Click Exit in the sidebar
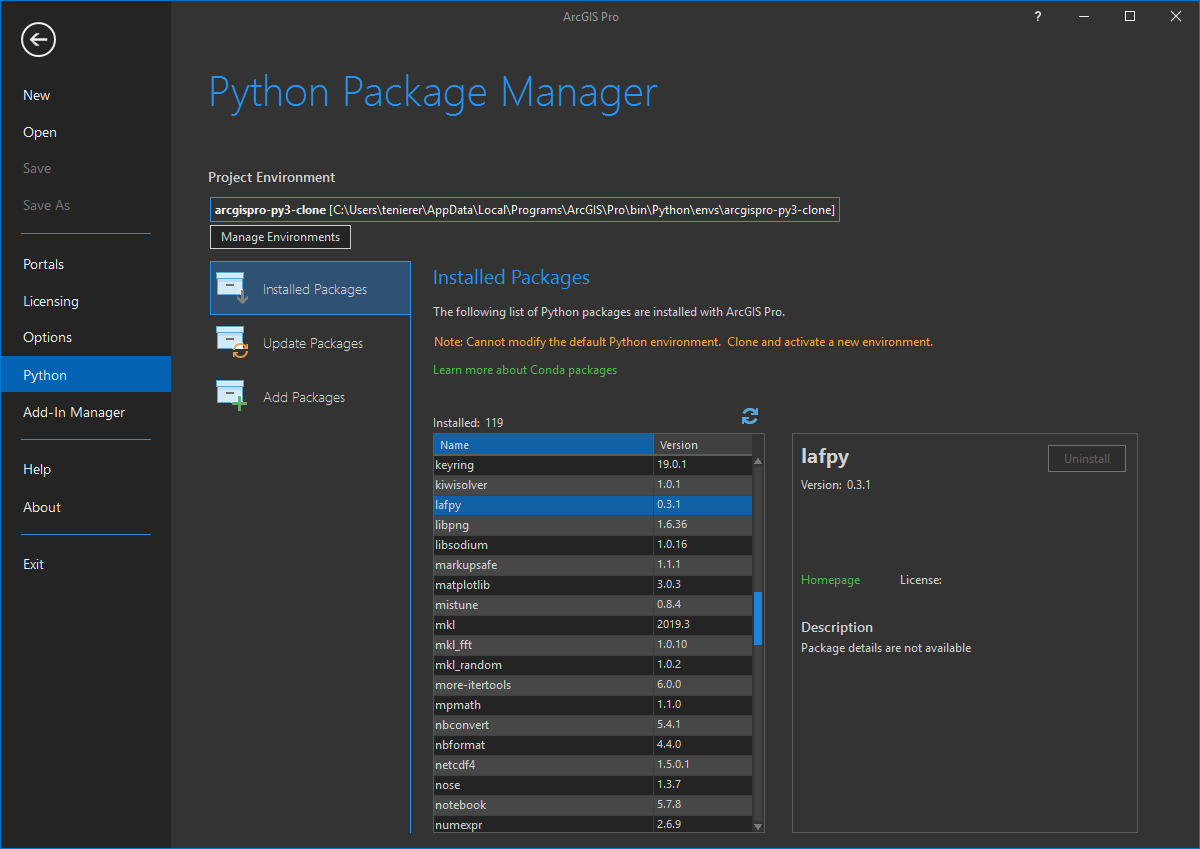This screenshot has width=1200, height=849. (34, 564)
